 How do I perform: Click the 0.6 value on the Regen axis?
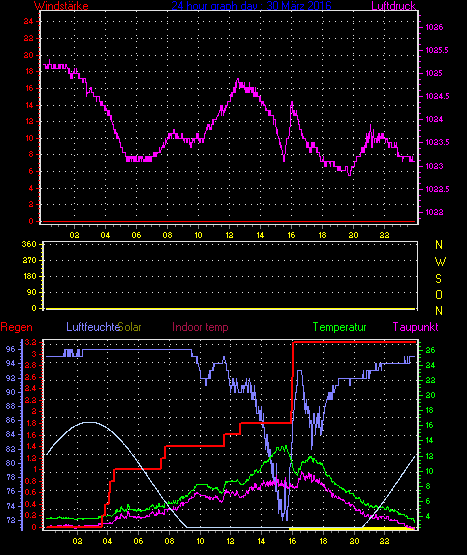pos(31,492)
